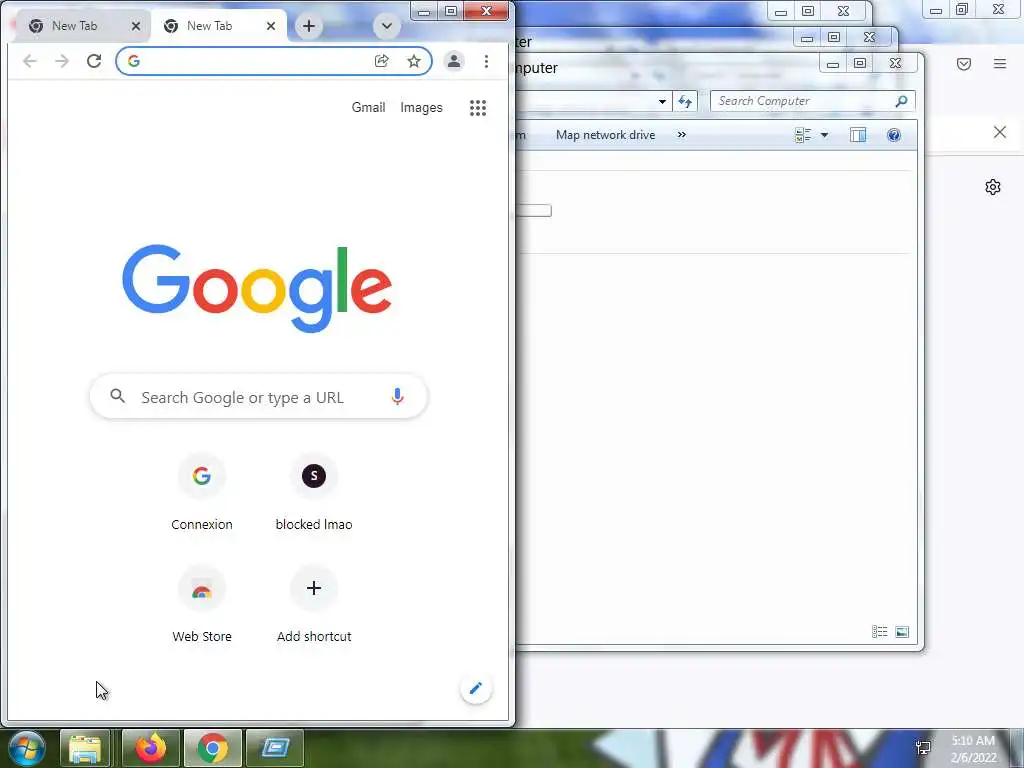Open File Explorer from the taskbar
The height and width of the screenshot is (768, 1024).
tap(85, 748)
